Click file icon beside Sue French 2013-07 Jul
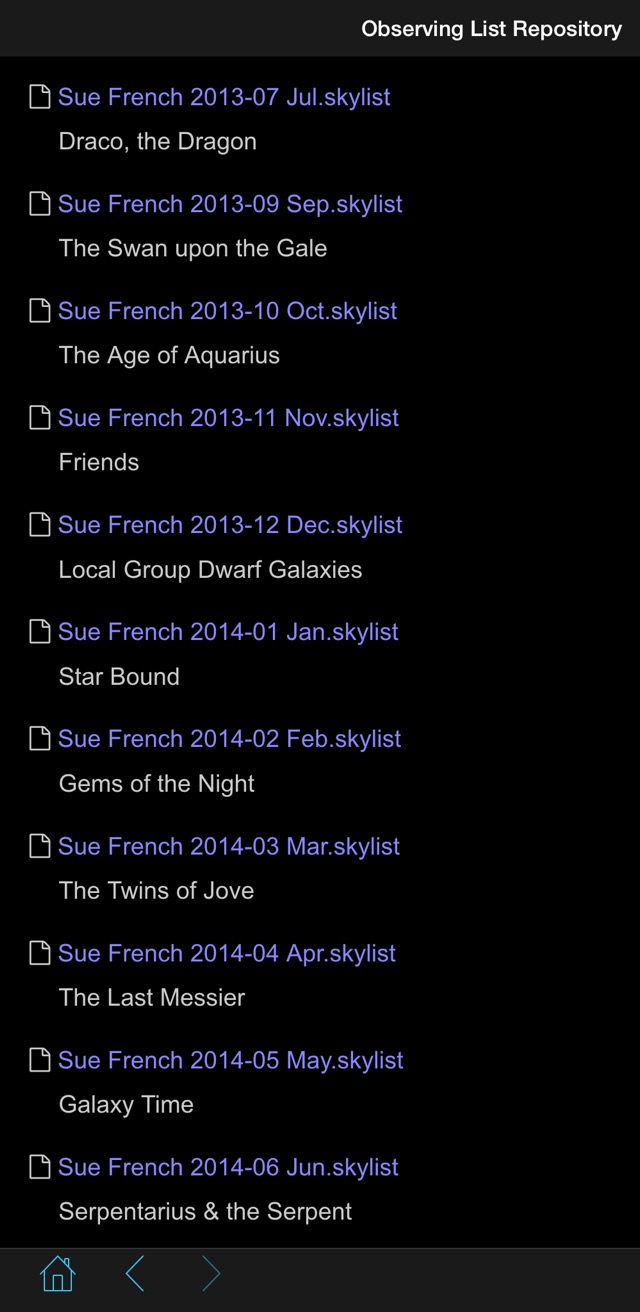Viewport: 640px width, 1312px height. click(x=40, y=97)
